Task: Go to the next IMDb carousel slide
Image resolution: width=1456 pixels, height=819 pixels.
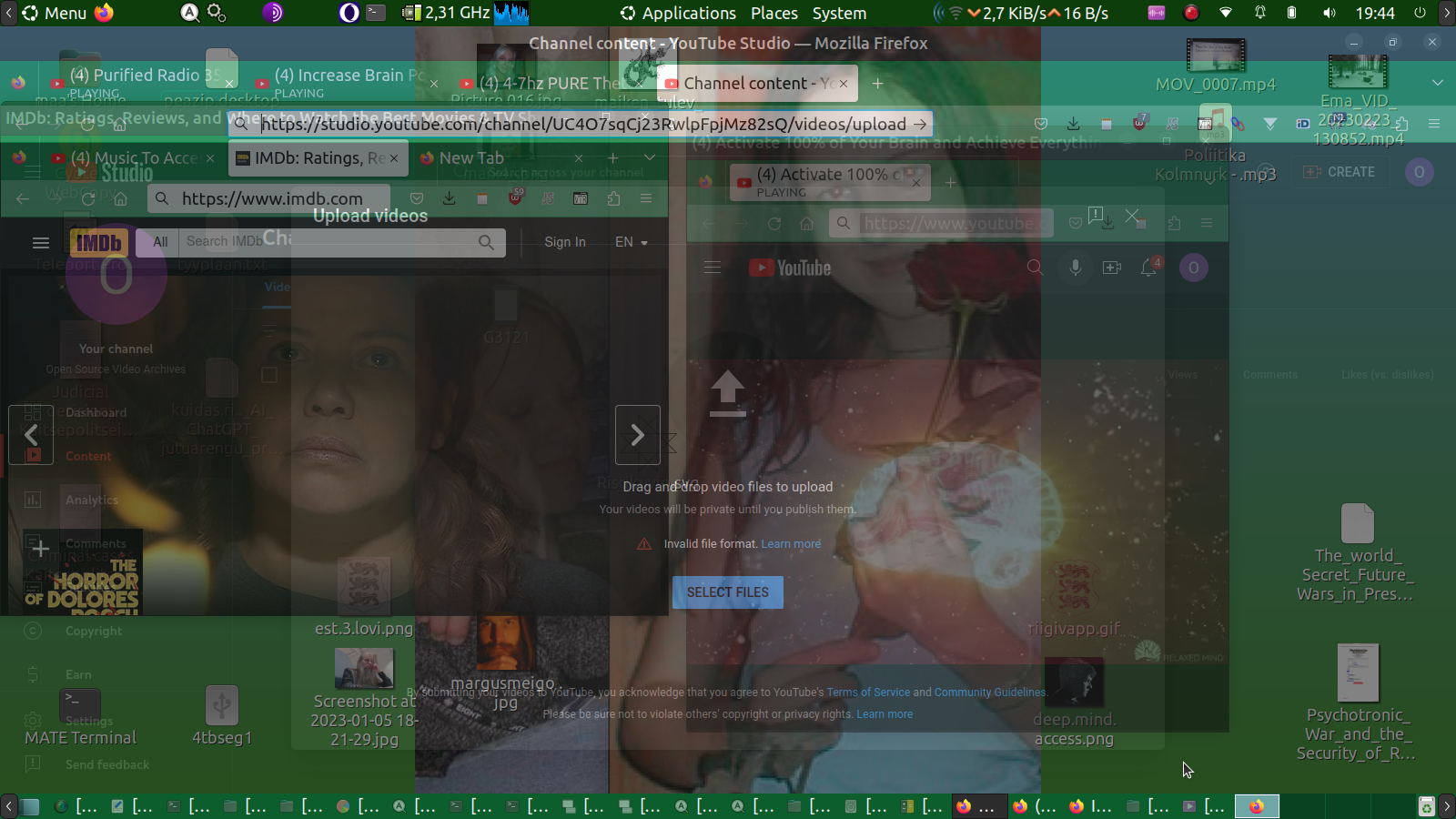Action: (x=638, y=435)
